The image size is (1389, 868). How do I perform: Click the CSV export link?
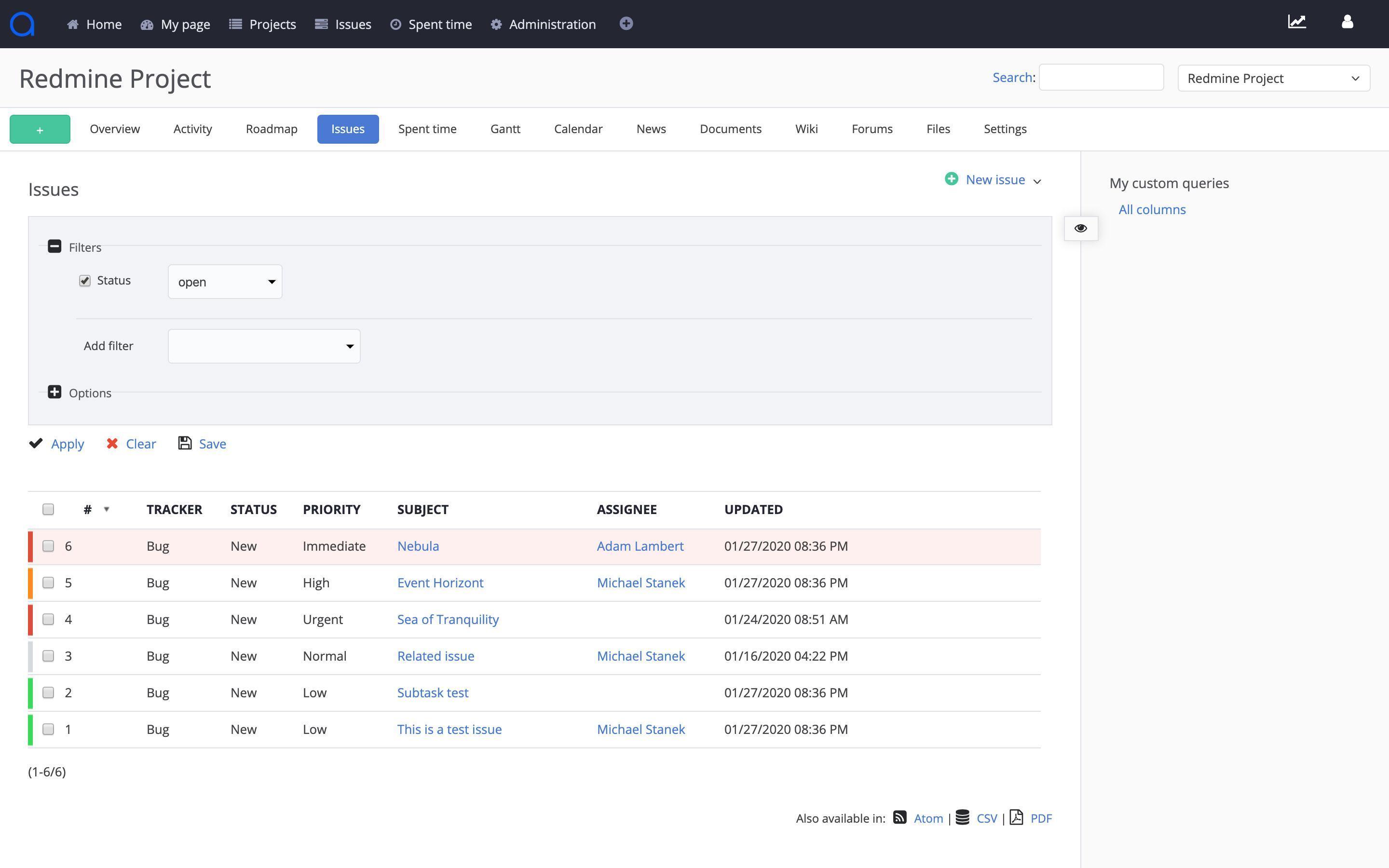point(987,818)
